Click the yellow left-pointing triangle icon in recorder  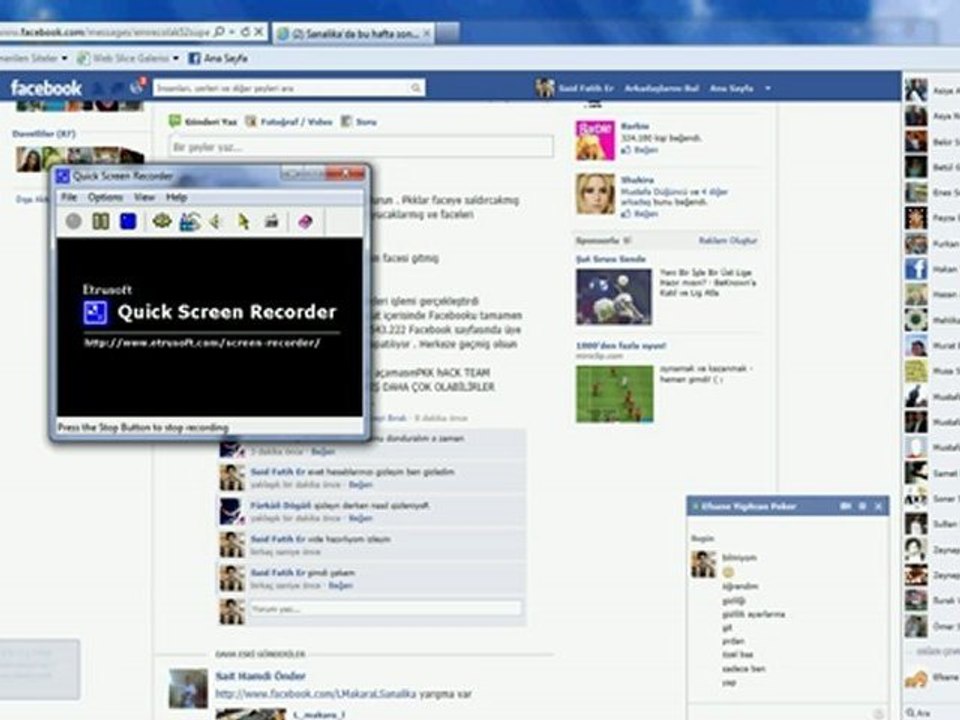[215, 221]
